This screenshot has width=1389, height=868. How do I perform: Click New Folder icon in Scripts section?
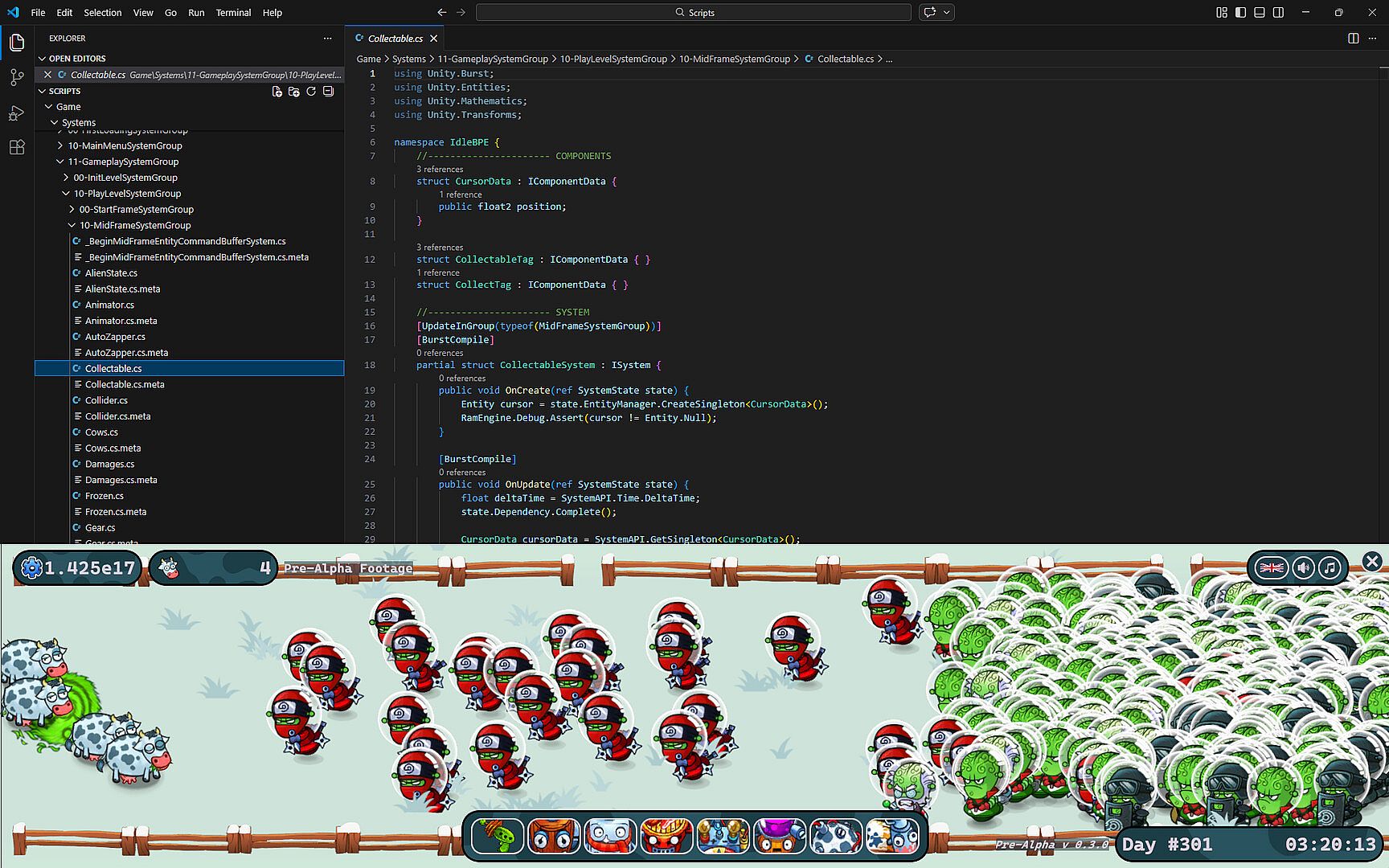coord(293,92)
